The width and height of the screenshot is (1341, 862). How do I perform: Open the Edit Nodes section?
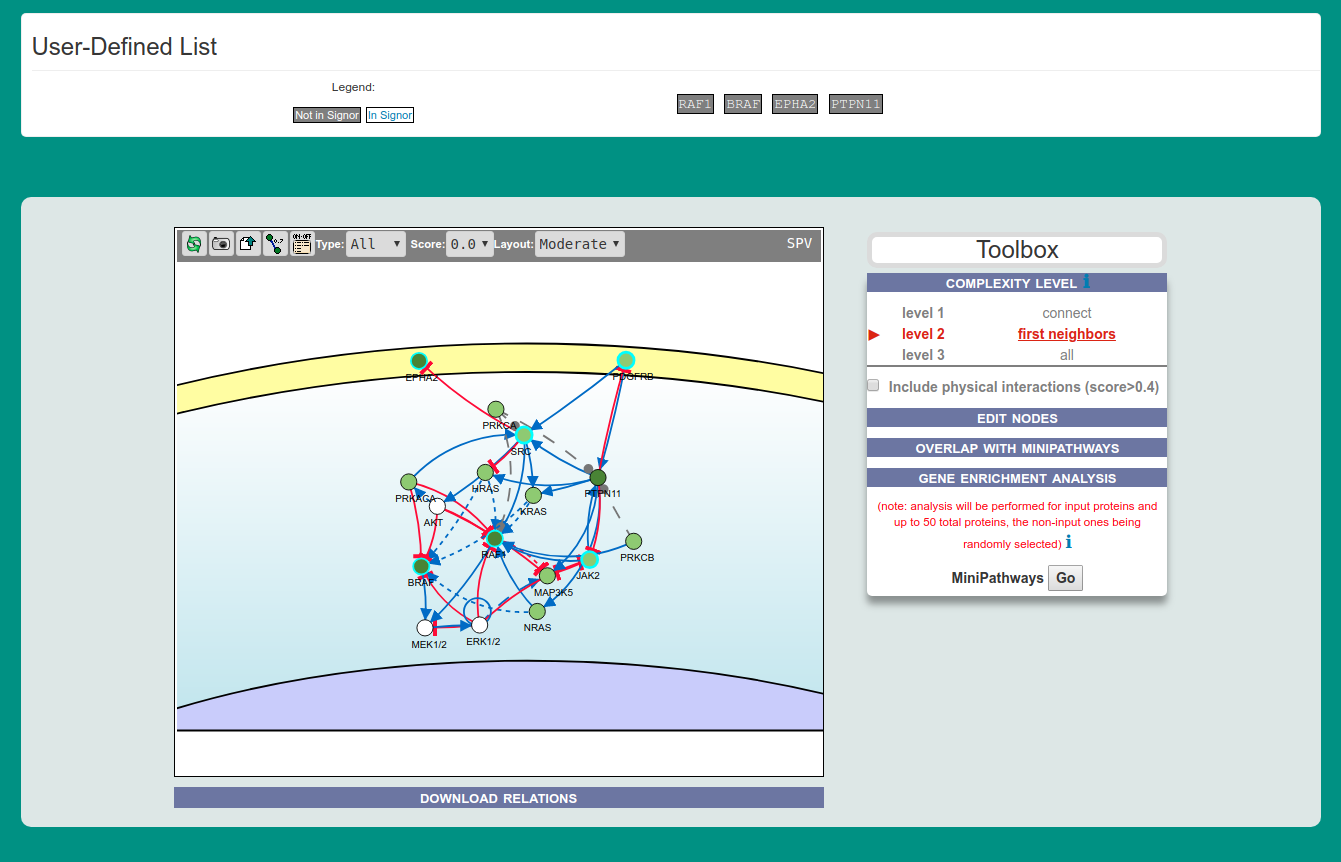click(x=1017, y=418)
